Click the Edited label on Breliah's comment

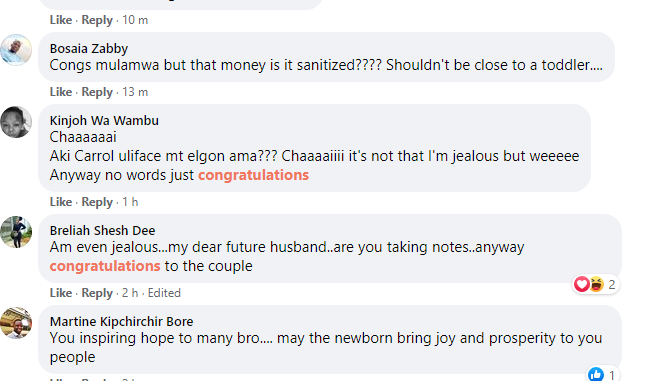(164, 293)
